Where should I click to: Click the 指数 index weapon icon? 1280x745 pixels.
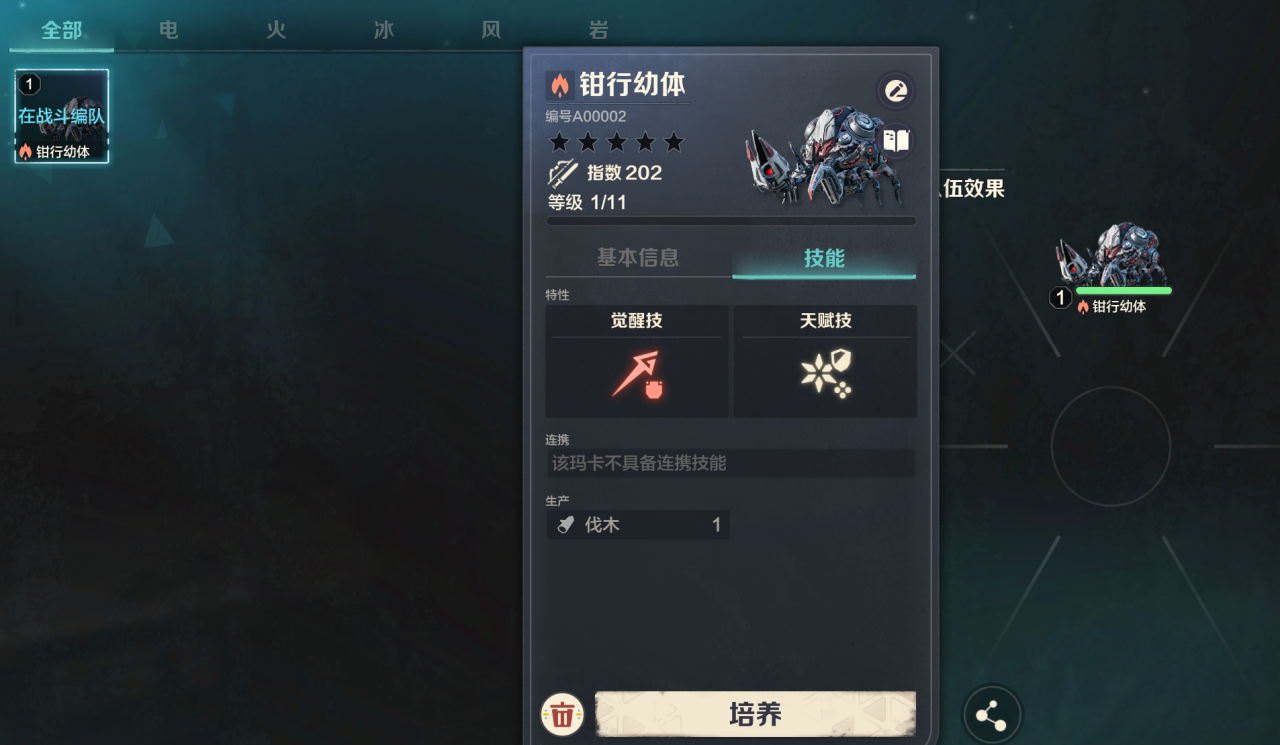pos(563,172)
